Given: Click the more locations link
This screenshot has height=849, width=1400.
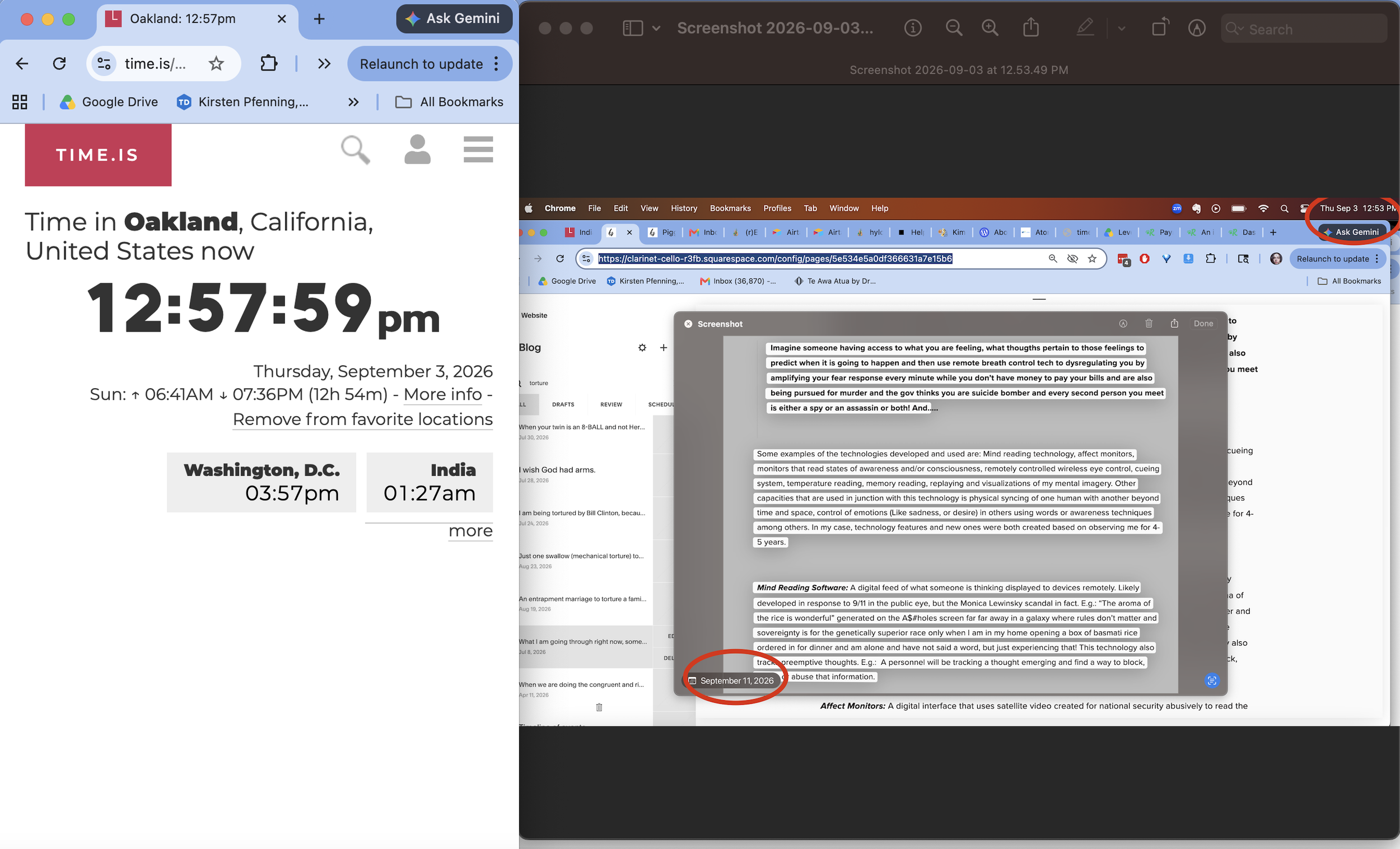Looking at the screenshot, I should click(470, 531).
